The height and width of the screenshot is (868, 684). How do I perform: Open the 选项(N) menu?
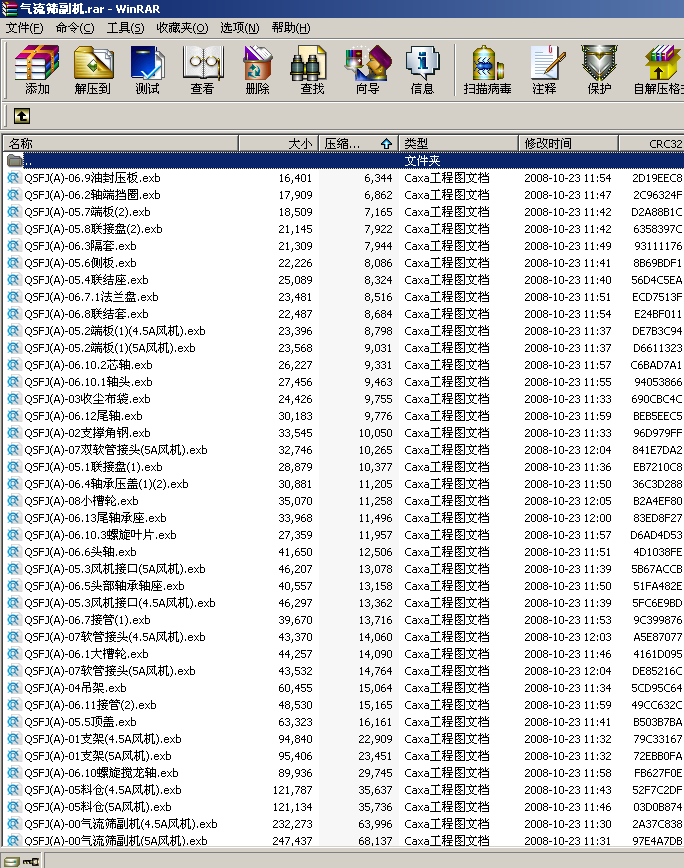240,28
